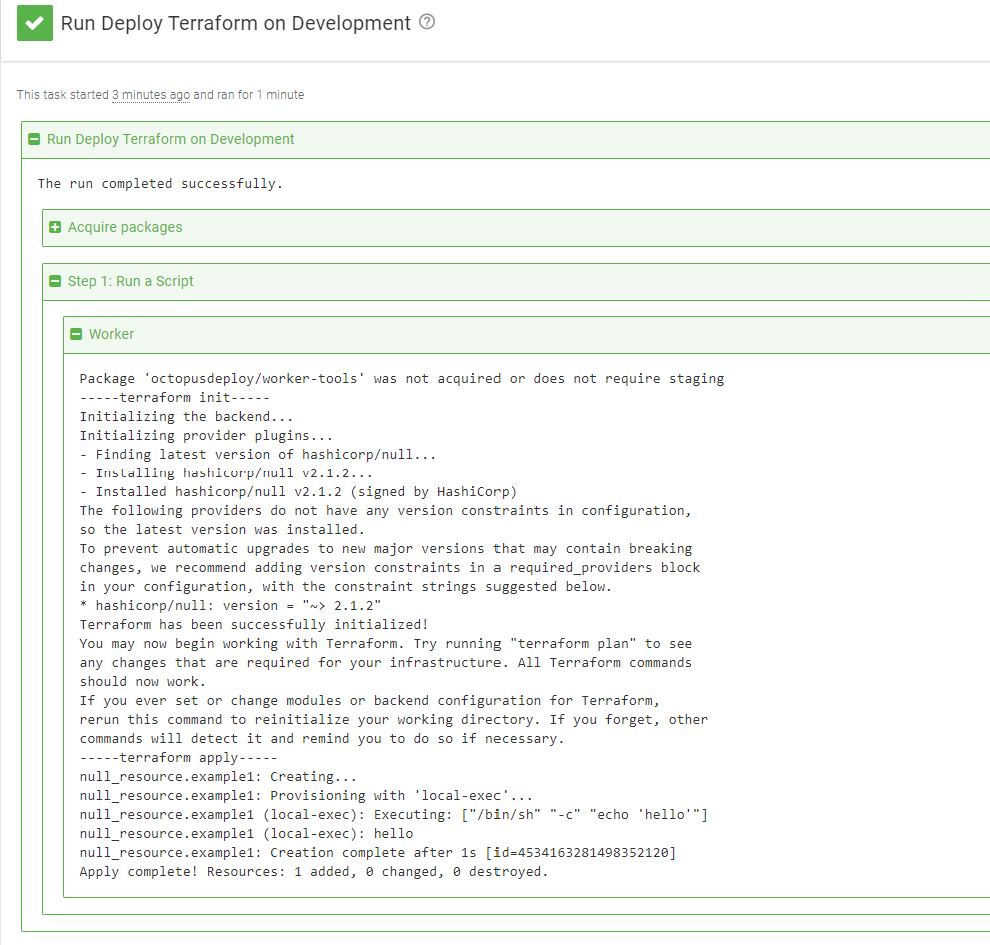The width and height of the screenshot is (990, 945).
Task: Click the 3 minutes ago link
Action: tap(150, 94)
